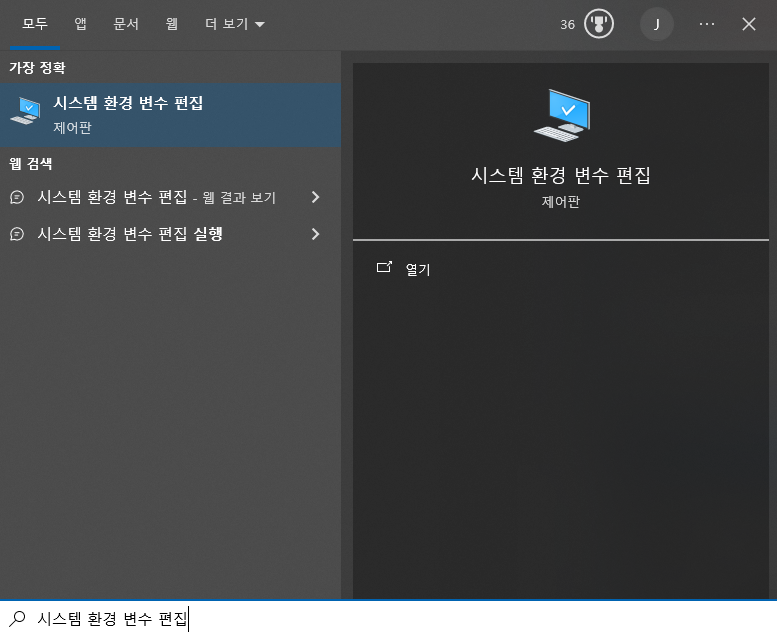Viewport: 777px width, 637px height.
Task: Click the 열기 button in preview pane
Action: 418,269
